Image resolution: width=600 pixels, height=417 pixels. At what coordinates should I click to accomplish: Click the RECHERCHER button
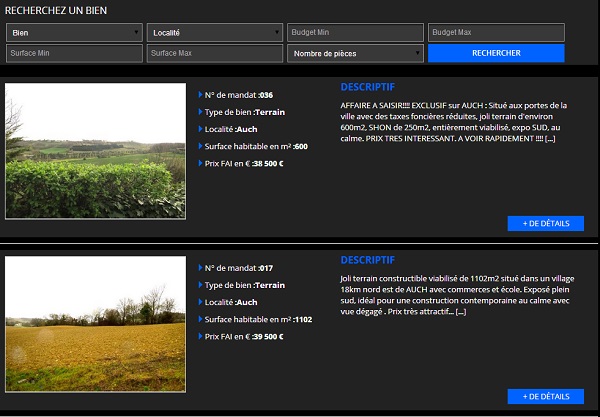click(x=496, y=53)
